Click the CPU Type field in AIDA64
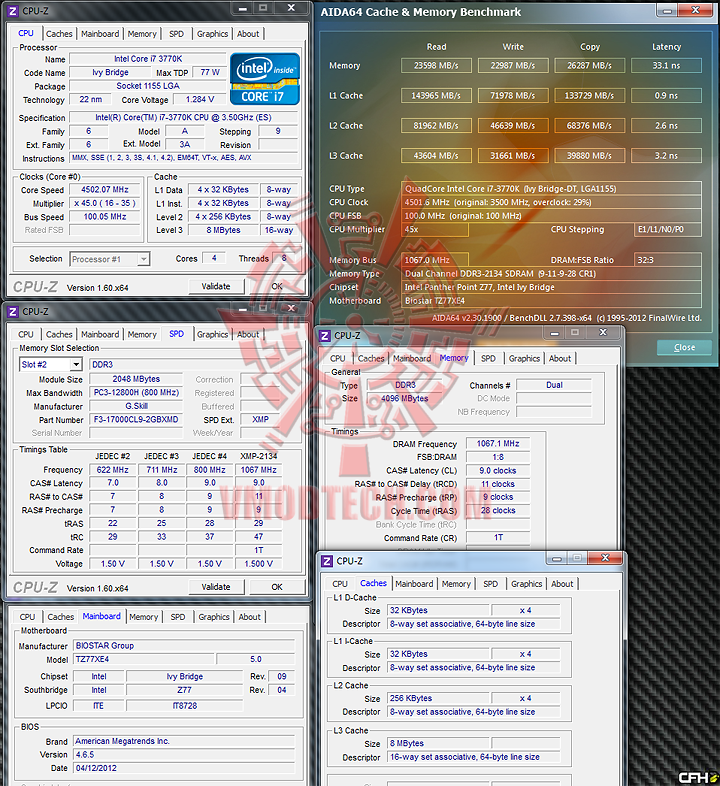The height and width of the screenshot is (786, 720). 551,189
